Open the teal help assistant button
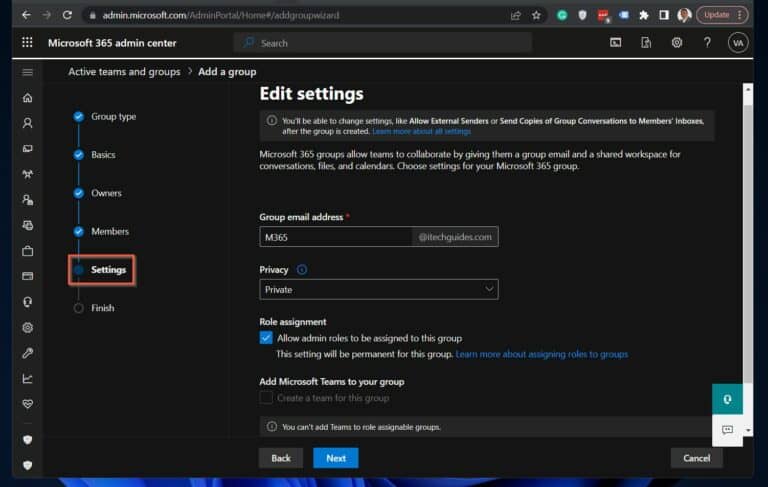Image resolution: width=768 pixels, height=487 pixels. (727, 399)
